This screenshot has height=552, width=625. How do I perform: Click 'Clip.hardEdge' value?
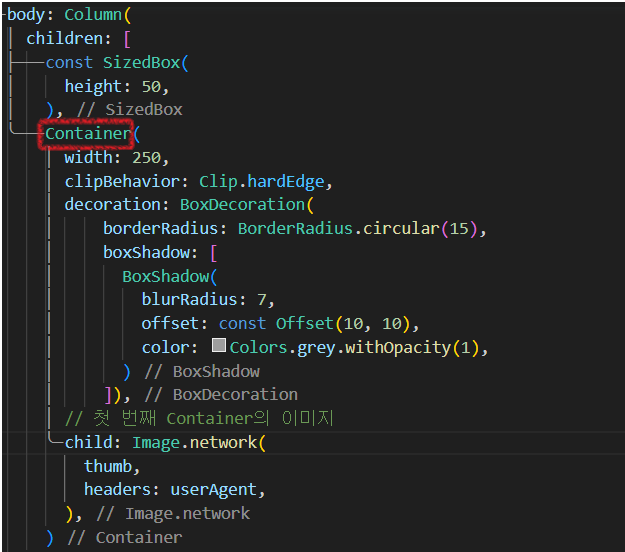(261, 182)
